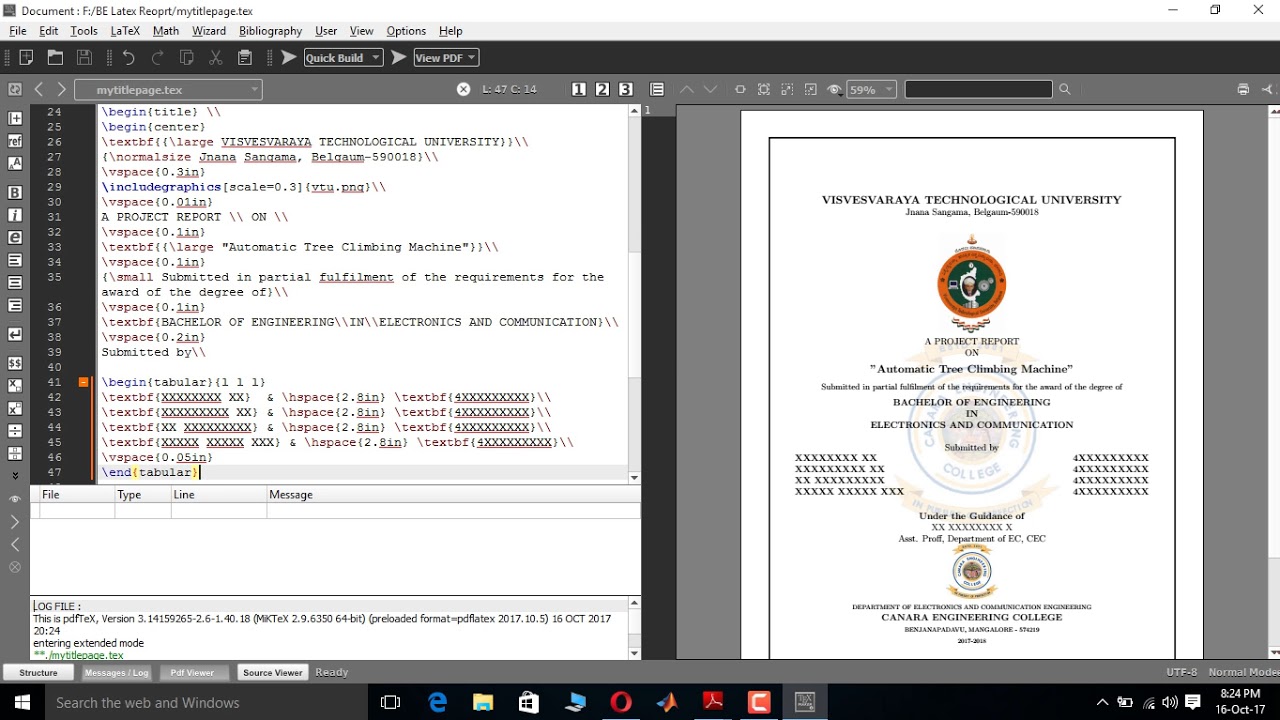
Task: Open the 59% zoom level dropdown
Action: (871, 89)
